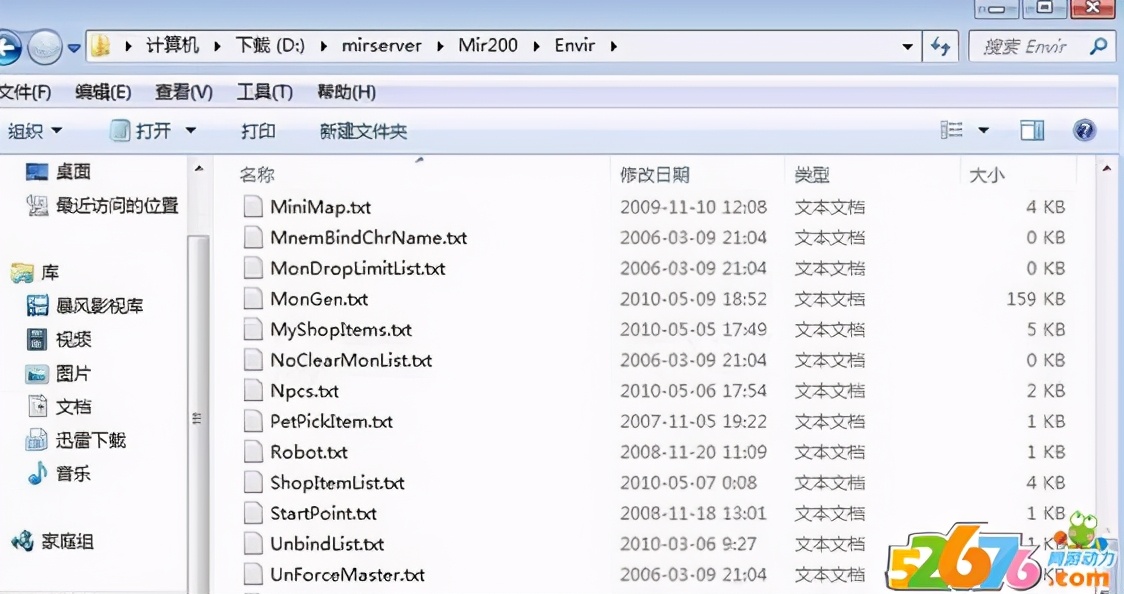Click 新建文件夹 to create a folder
Image resolution: width=1124 pixels, height=594 pixels.
coord(363,131)
